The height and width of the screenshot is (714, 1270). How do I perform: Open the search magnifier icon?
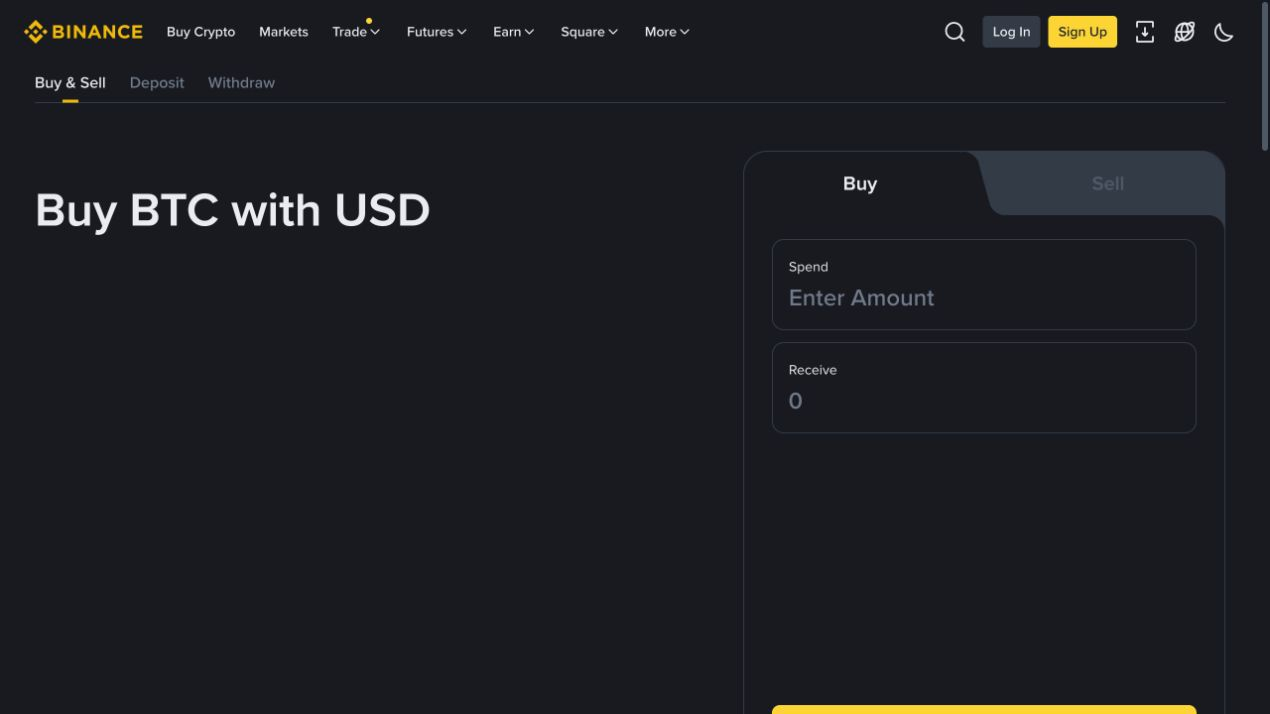955,32
